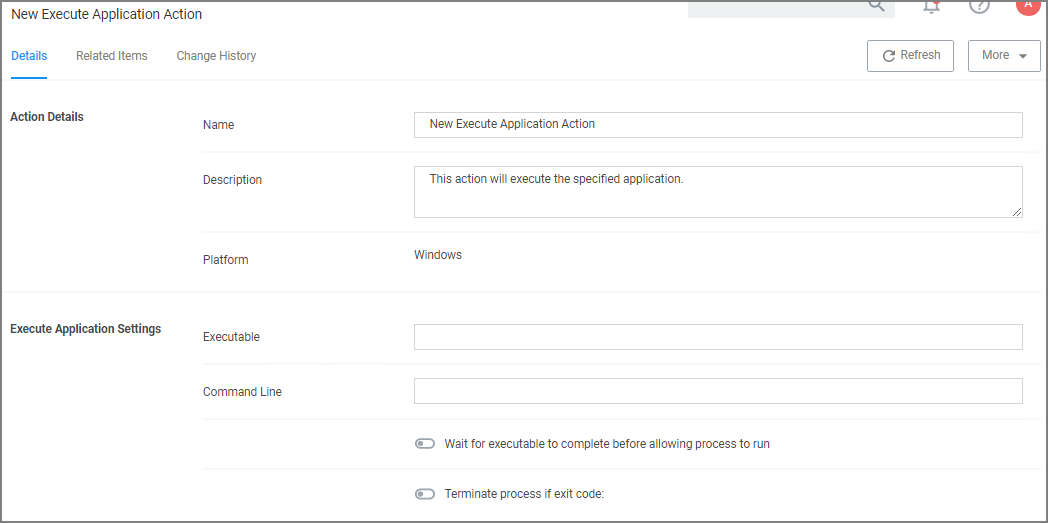Open the help question mark icon

[x=979, y=5]
